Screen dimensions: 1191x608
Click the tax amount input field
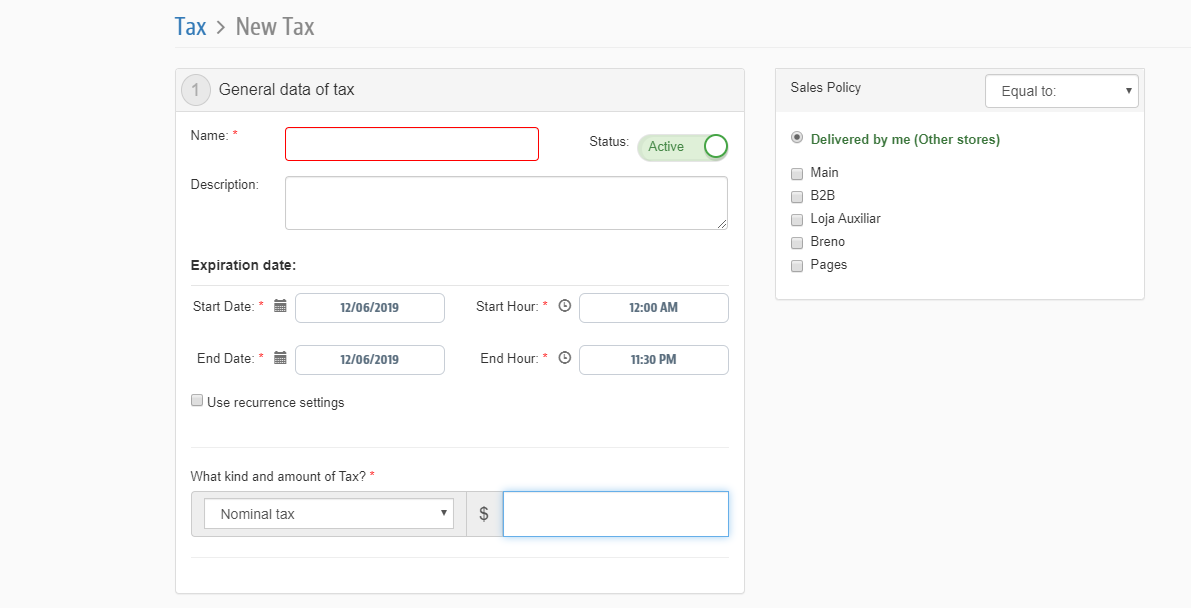point(615,514)
